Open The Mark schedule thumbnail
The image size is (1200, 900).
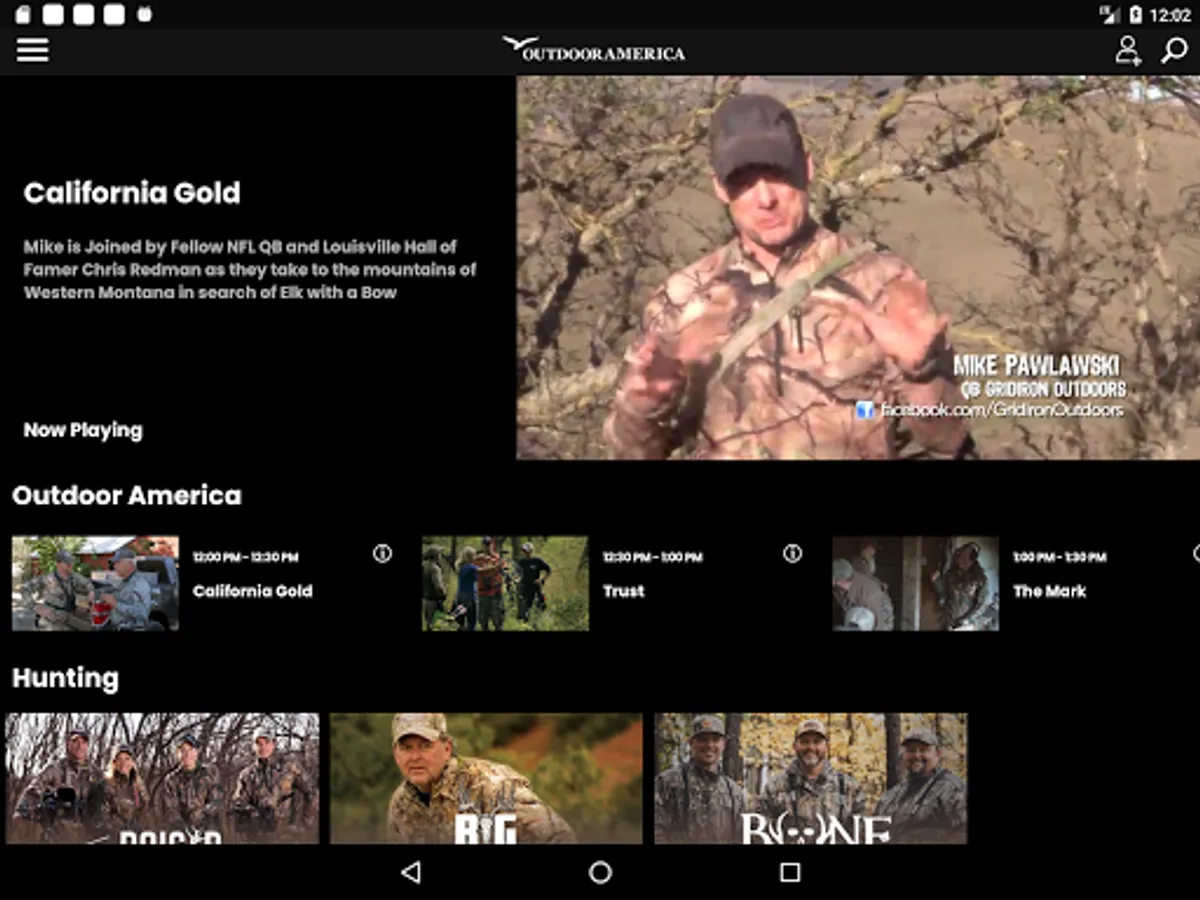(x=915, y=583)
